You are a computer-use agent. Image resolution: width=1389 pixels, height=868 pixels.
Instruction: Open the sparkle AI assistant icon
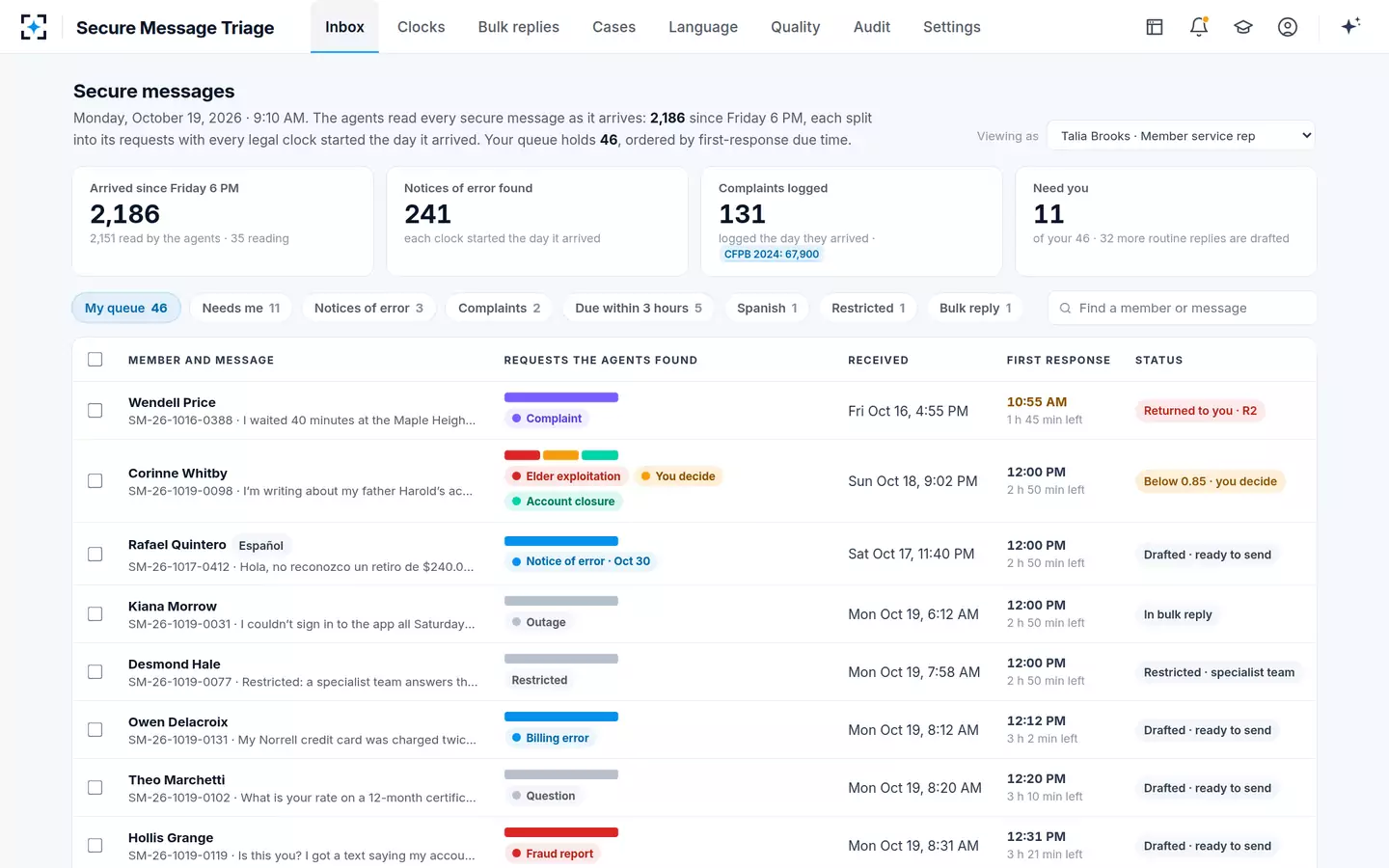coord(1350,26)
